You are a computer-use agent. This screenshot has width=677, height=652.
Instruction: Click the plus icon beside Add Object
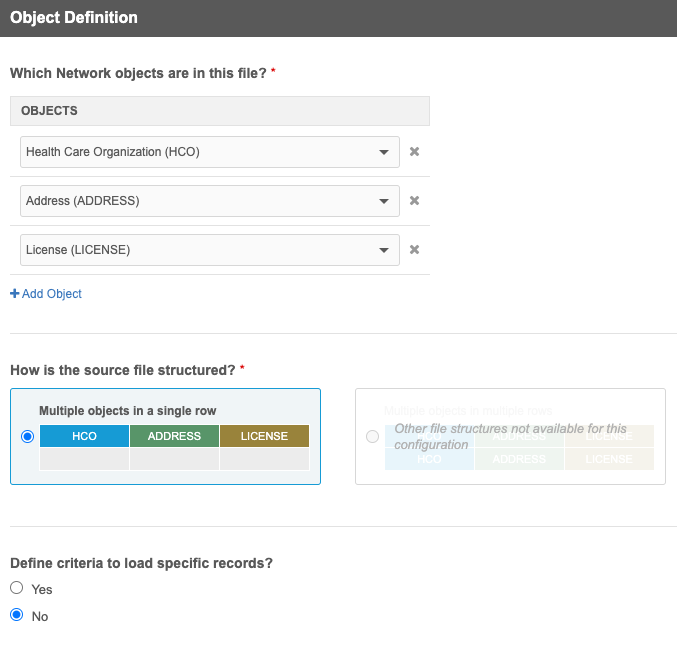pyautogui.click(x=14, y=294)
